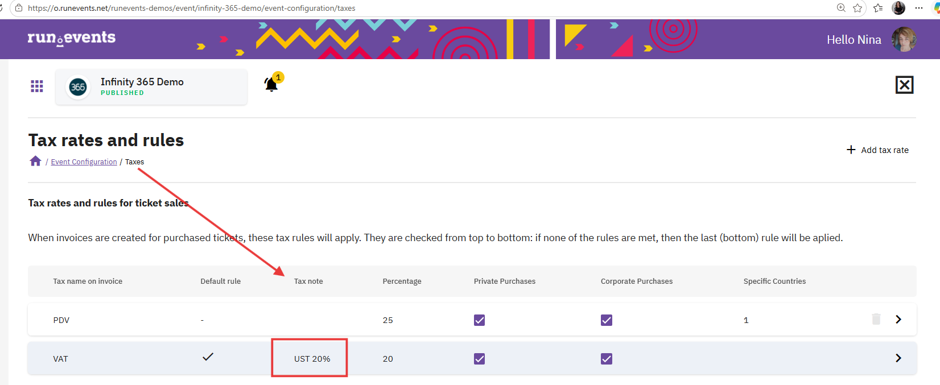Open Nina's profile avatar

(904, 40)
